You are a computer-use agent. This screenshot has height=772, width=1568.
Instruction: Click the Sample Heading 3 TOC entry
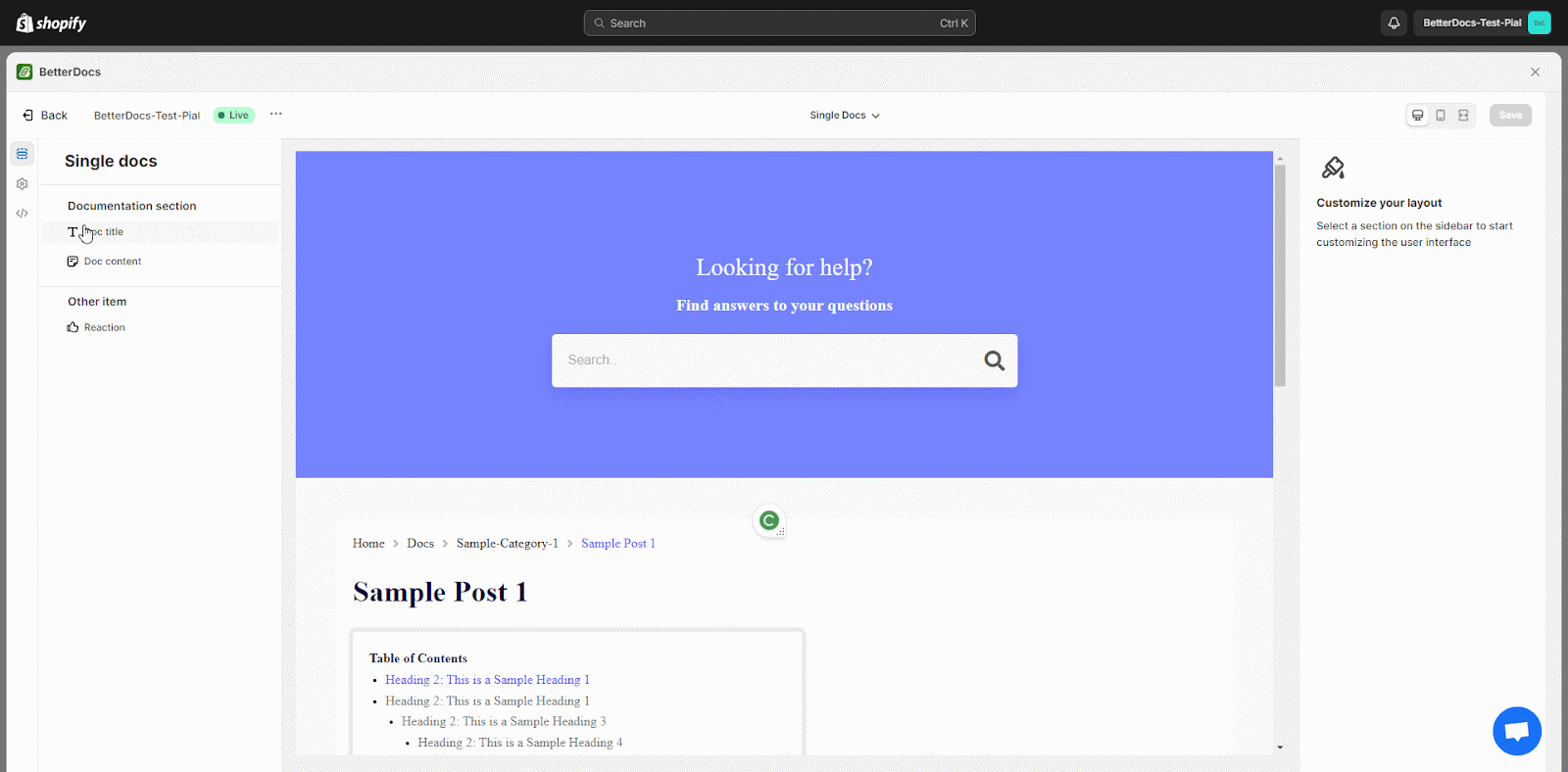click(x=504, y=721)
